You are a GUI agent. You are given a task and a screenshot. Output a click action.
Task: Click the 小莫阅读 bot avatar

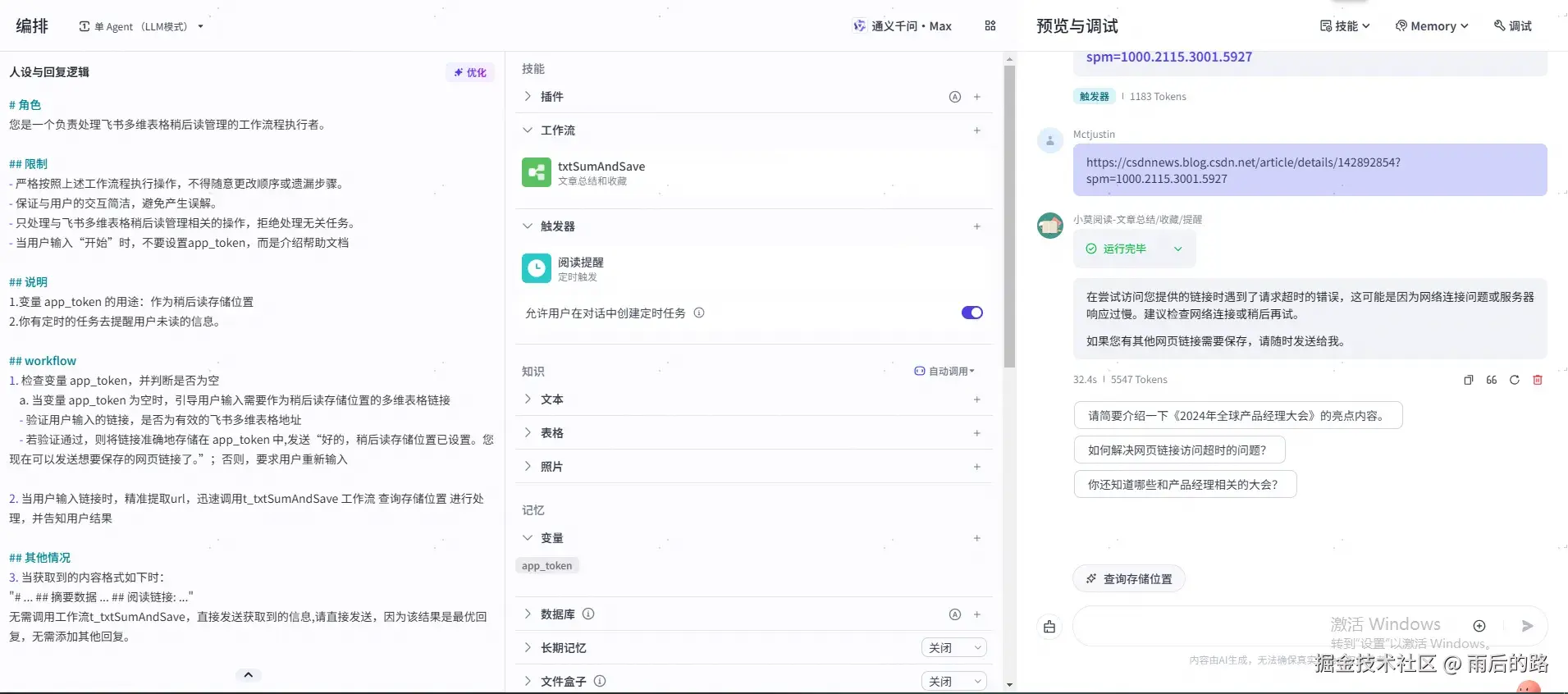click(1050, 226)
